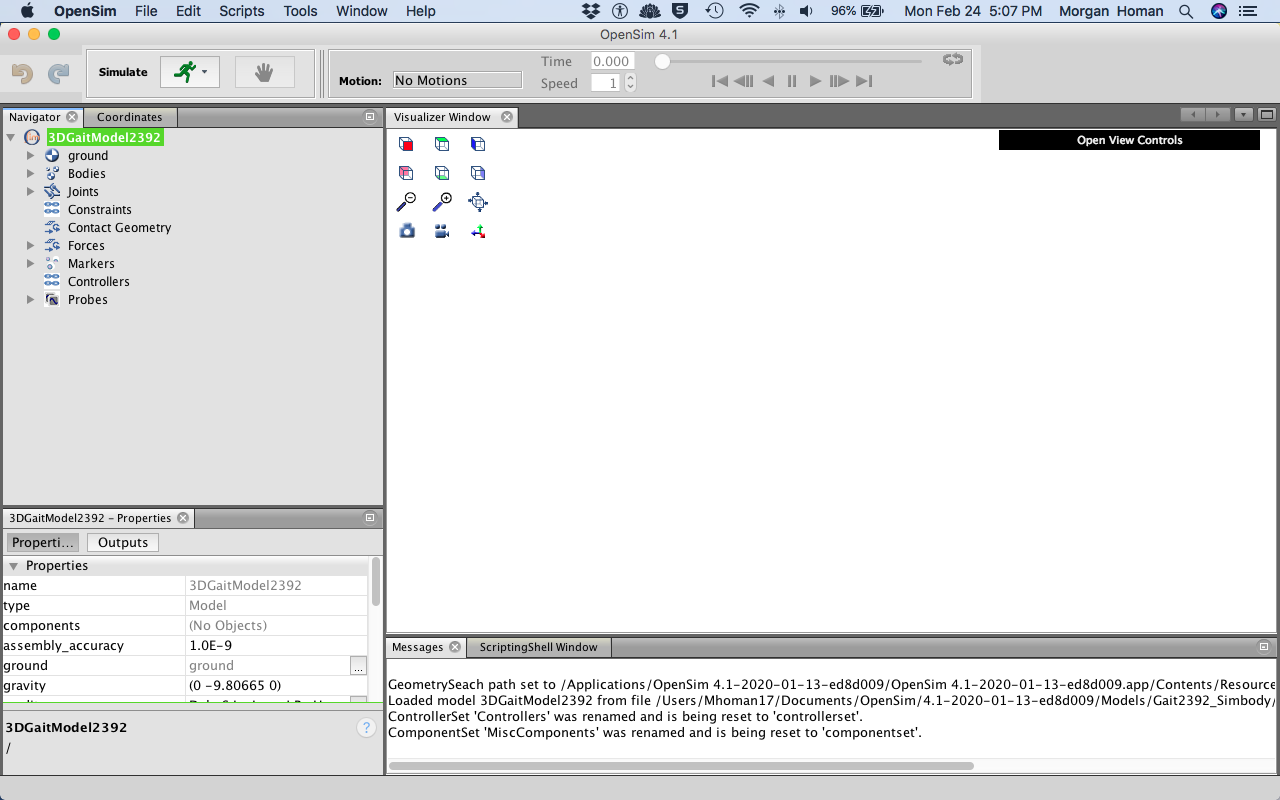This screenshot has height=800, width=1280.
Task: Jump to the motion end
Action: (x=864, y=81)
